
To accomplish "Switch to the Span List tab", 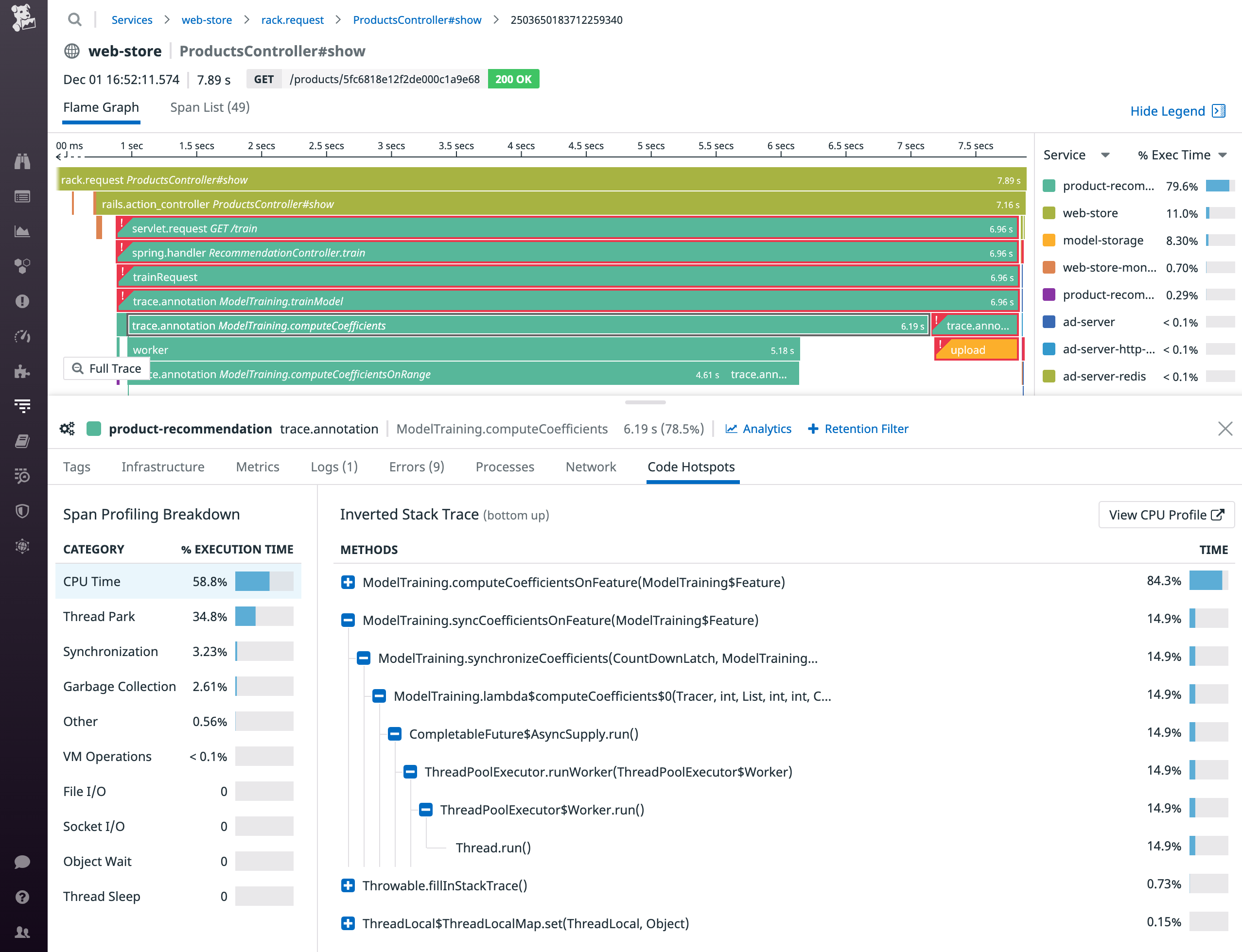I will [209, 107].
